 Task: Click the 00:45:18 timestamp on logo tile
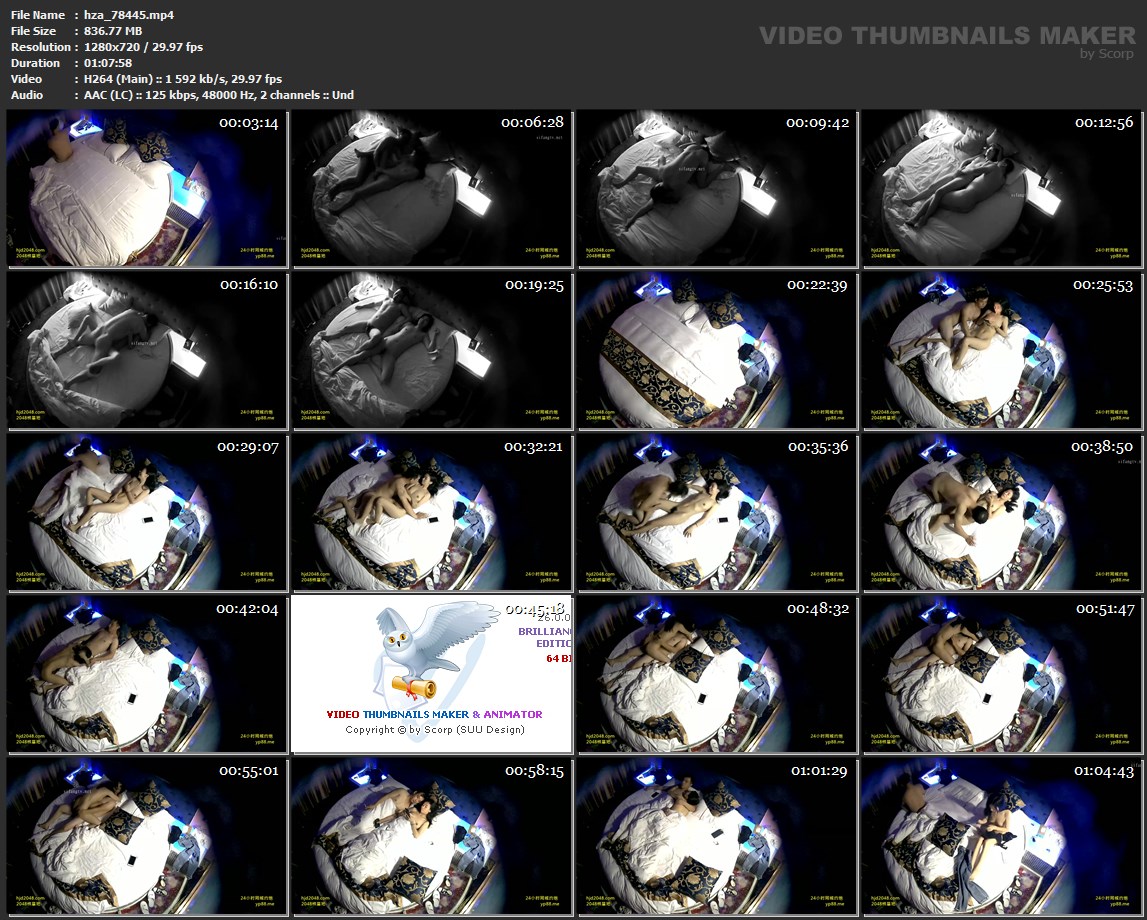click(535, 609)
